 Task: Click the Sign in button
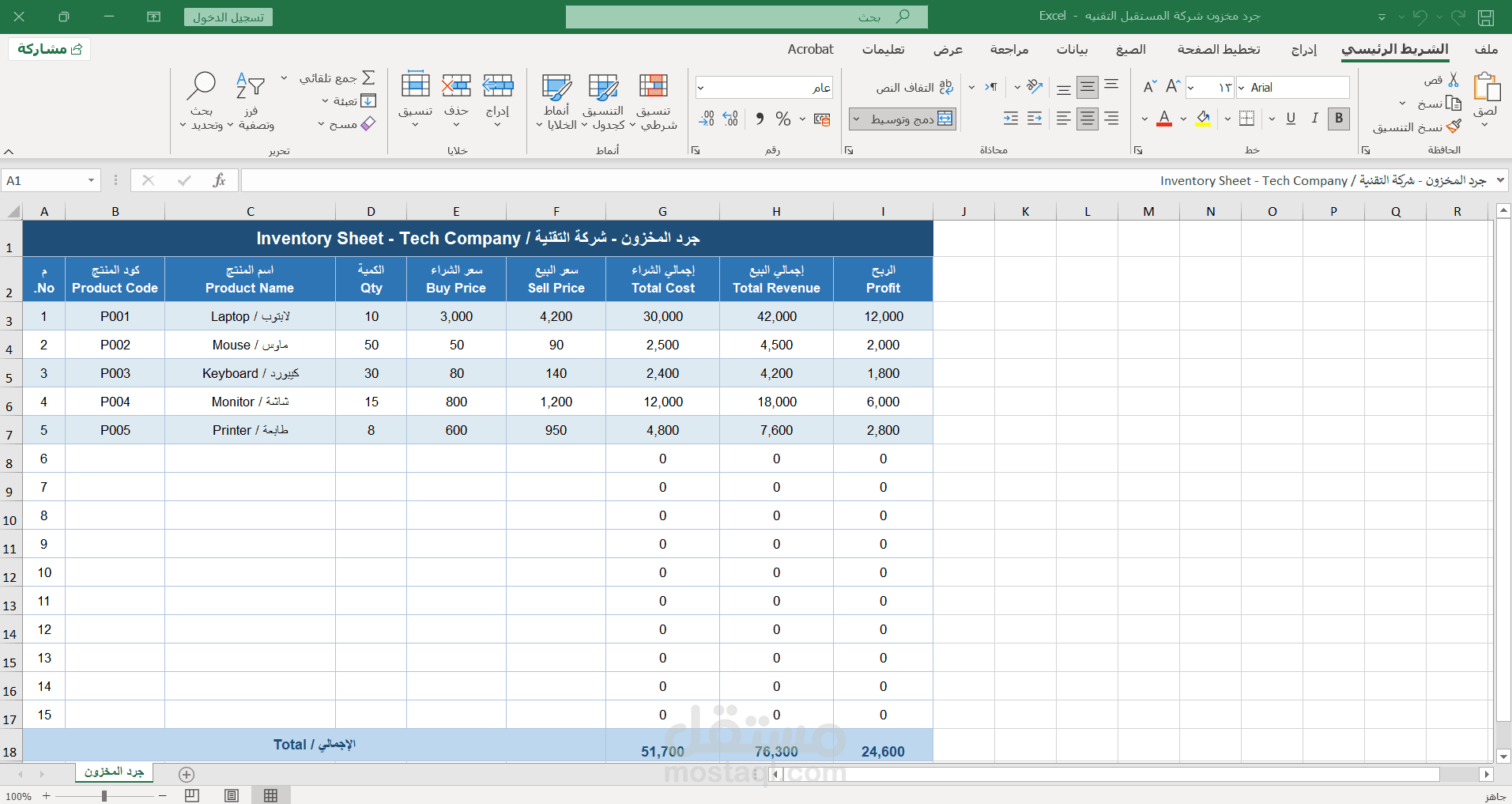(x=228, y=17)
